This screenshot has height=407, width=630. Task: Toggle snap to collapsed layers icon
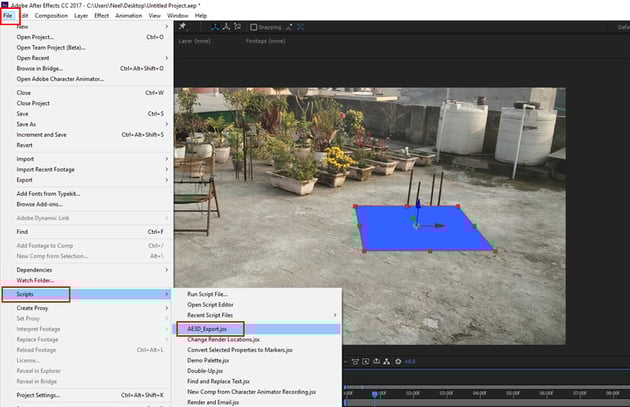pos(301,27)
